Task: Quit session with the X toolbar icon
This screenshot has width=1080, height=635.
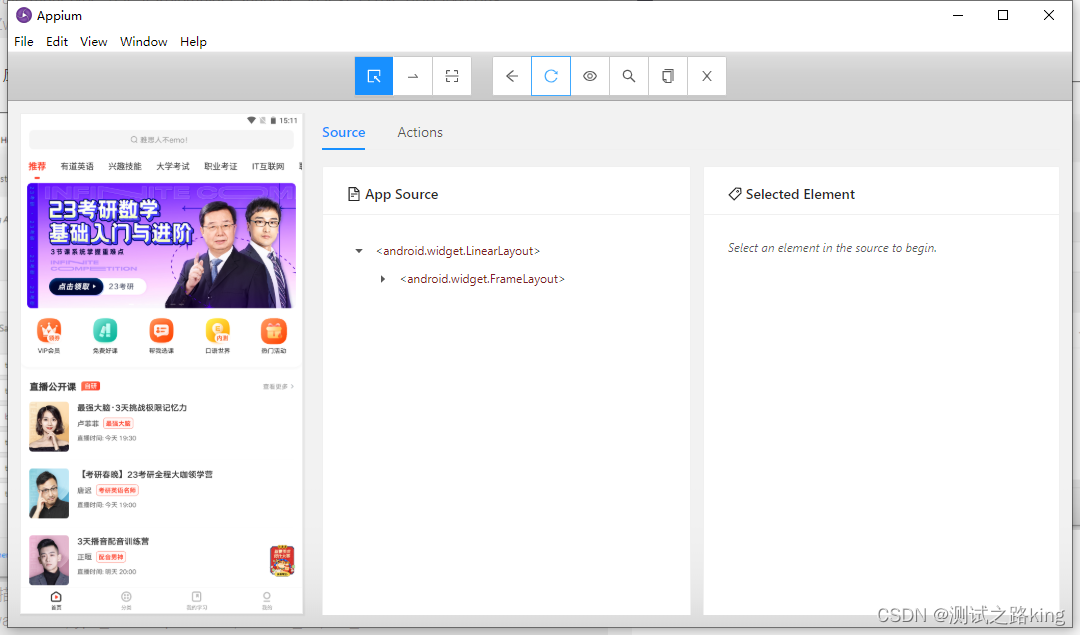Action: pyautogui.click(x=707, y=76)
